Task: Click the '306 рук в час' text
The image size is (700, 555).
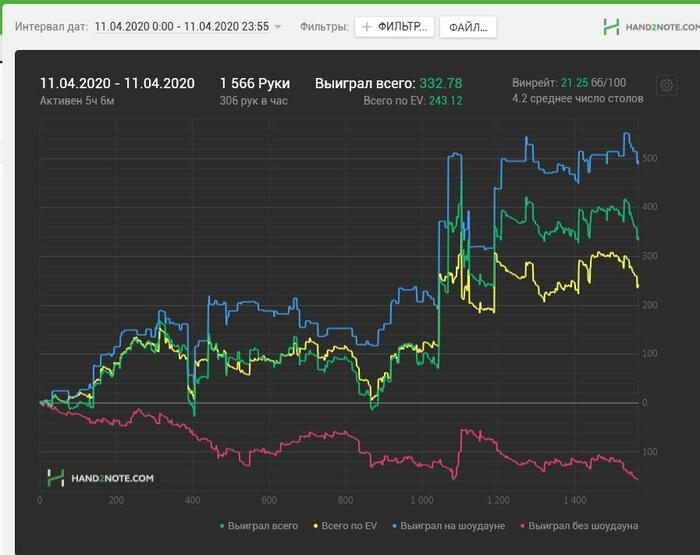Action: click(253, 101)
